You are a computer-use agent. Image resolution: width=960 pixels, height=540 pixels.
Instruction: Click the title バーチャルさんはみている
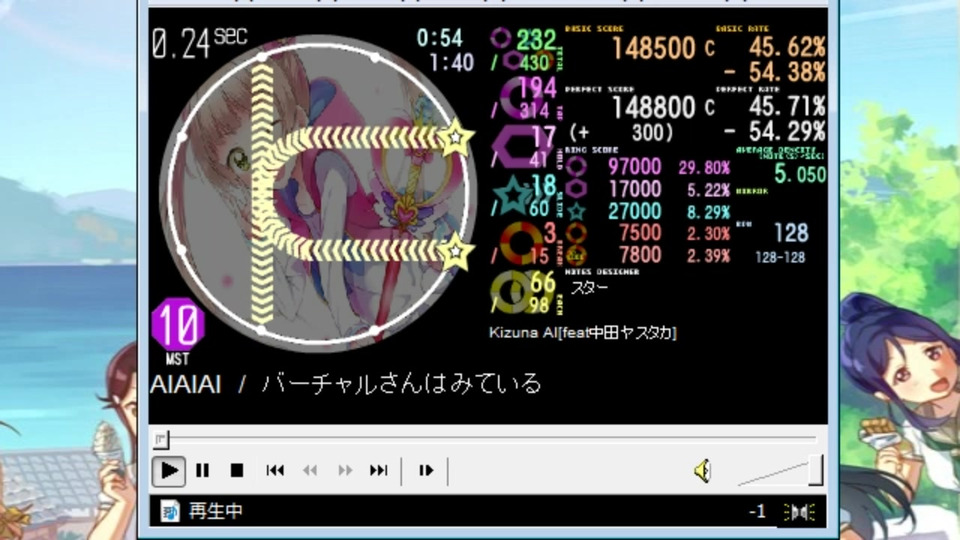[402, 384]
